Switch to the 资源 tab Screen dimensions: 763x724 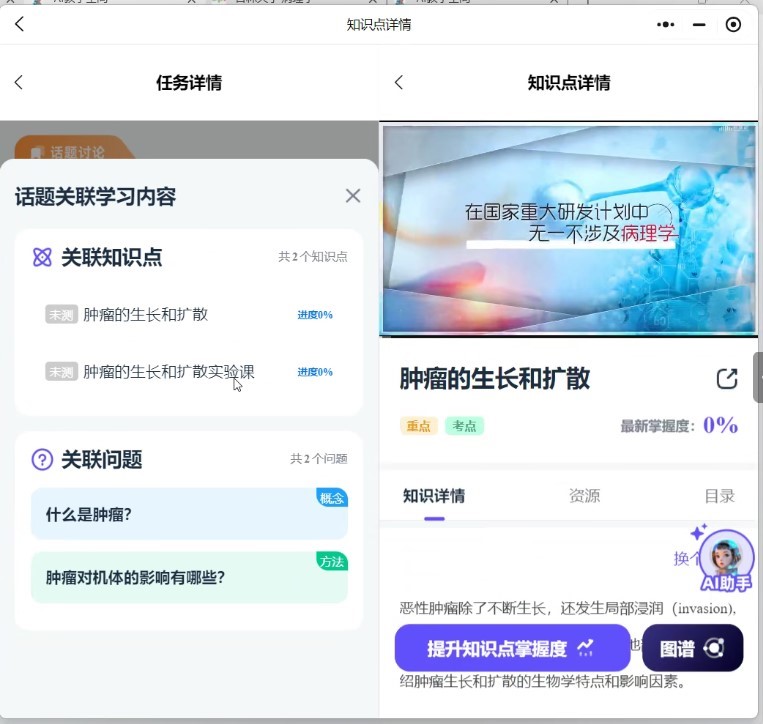584,496
